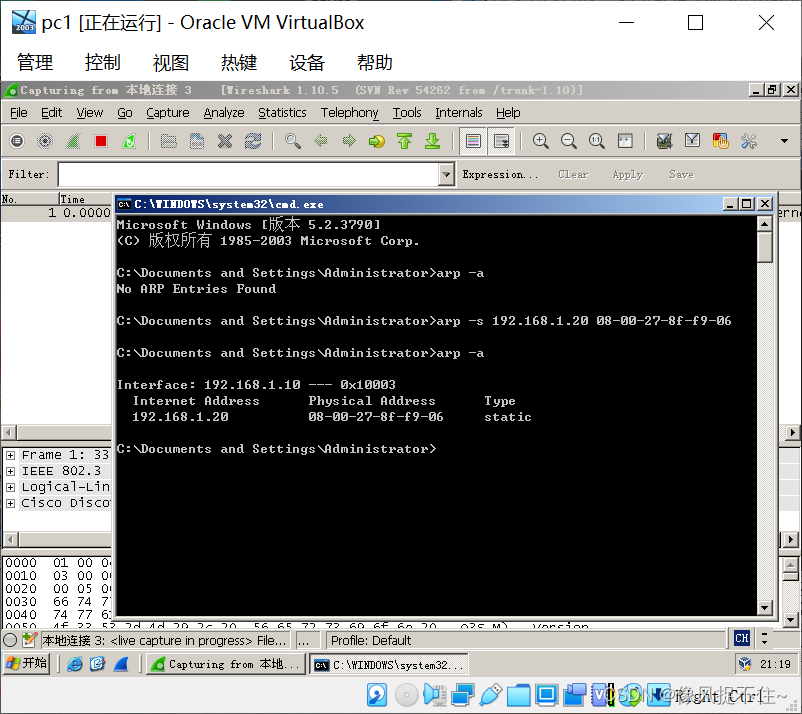Click VirtualBox USB status icon

pos(491,695)
